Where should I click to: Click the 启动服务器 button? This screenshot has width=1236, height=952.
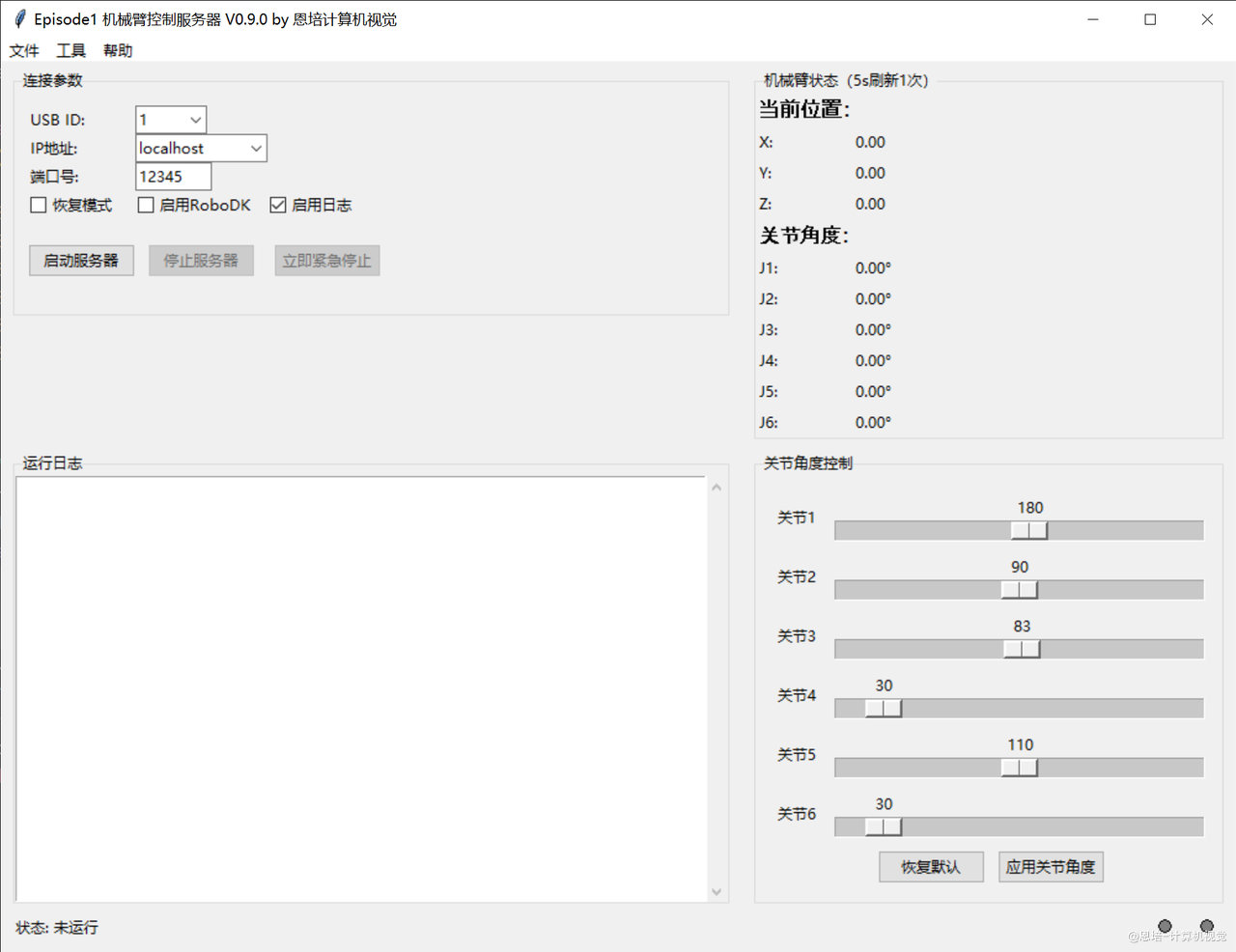(81, 261)
